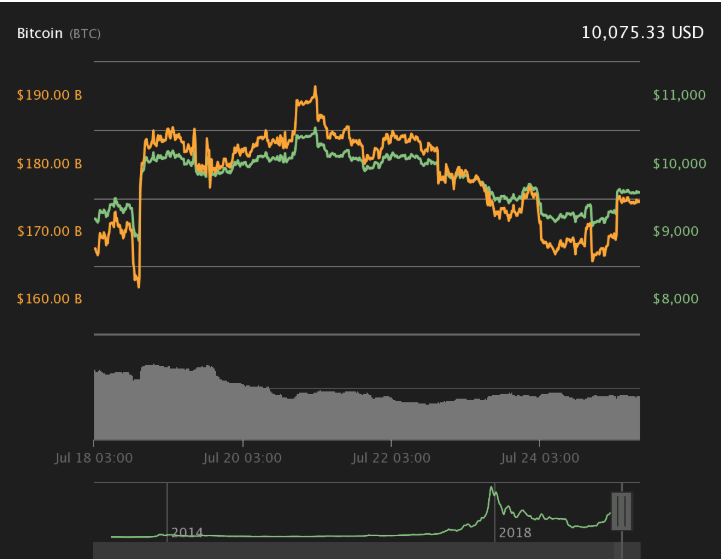Click the $9,000 price axis label
Screen dimensions: 721x559
(679, 231)
